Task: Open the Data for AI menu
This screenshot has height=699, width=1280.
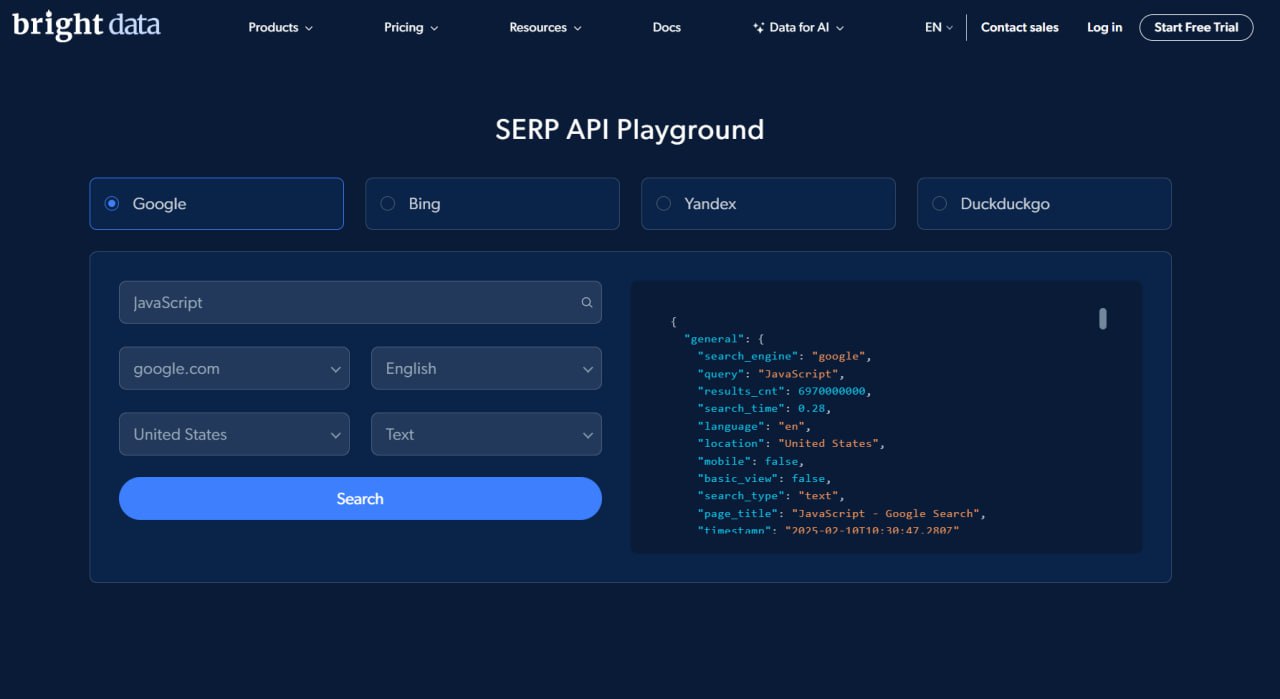Action: [x=798, y=28]
